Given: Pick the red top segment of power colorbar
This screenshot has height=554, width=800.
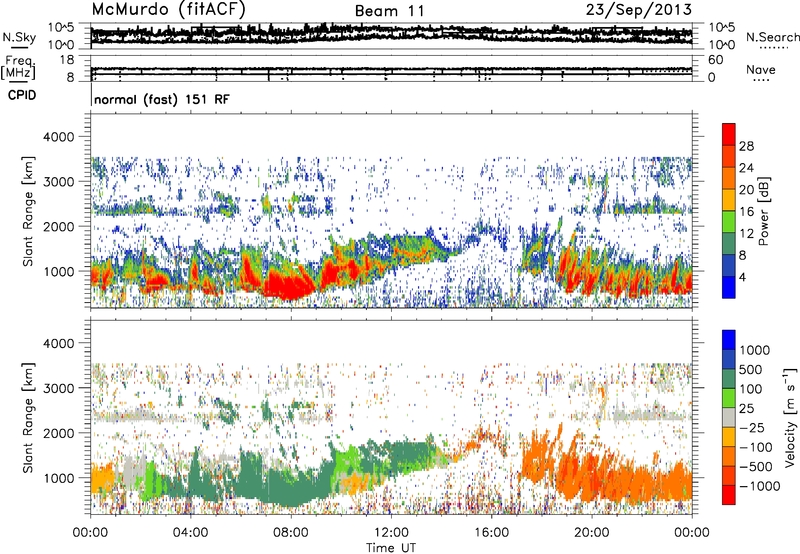Looking at the screenshot, I should [x=729, y=134].
